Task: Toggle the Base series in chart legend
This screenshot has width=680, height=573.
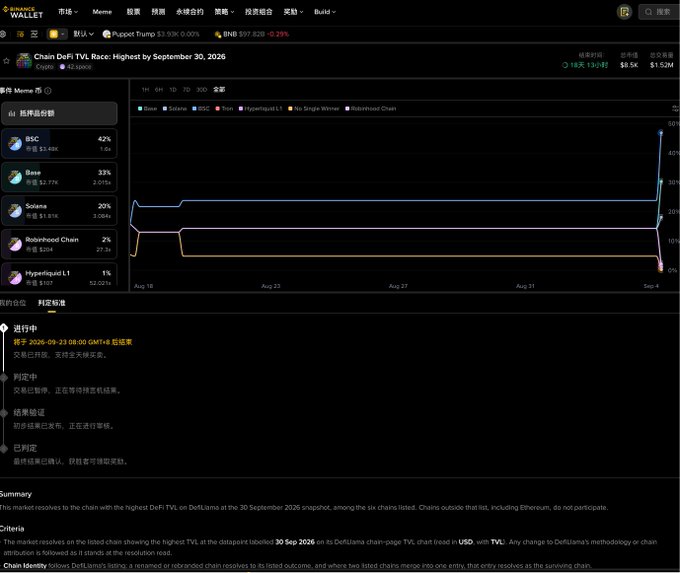Action: click(x=147, y=108)
